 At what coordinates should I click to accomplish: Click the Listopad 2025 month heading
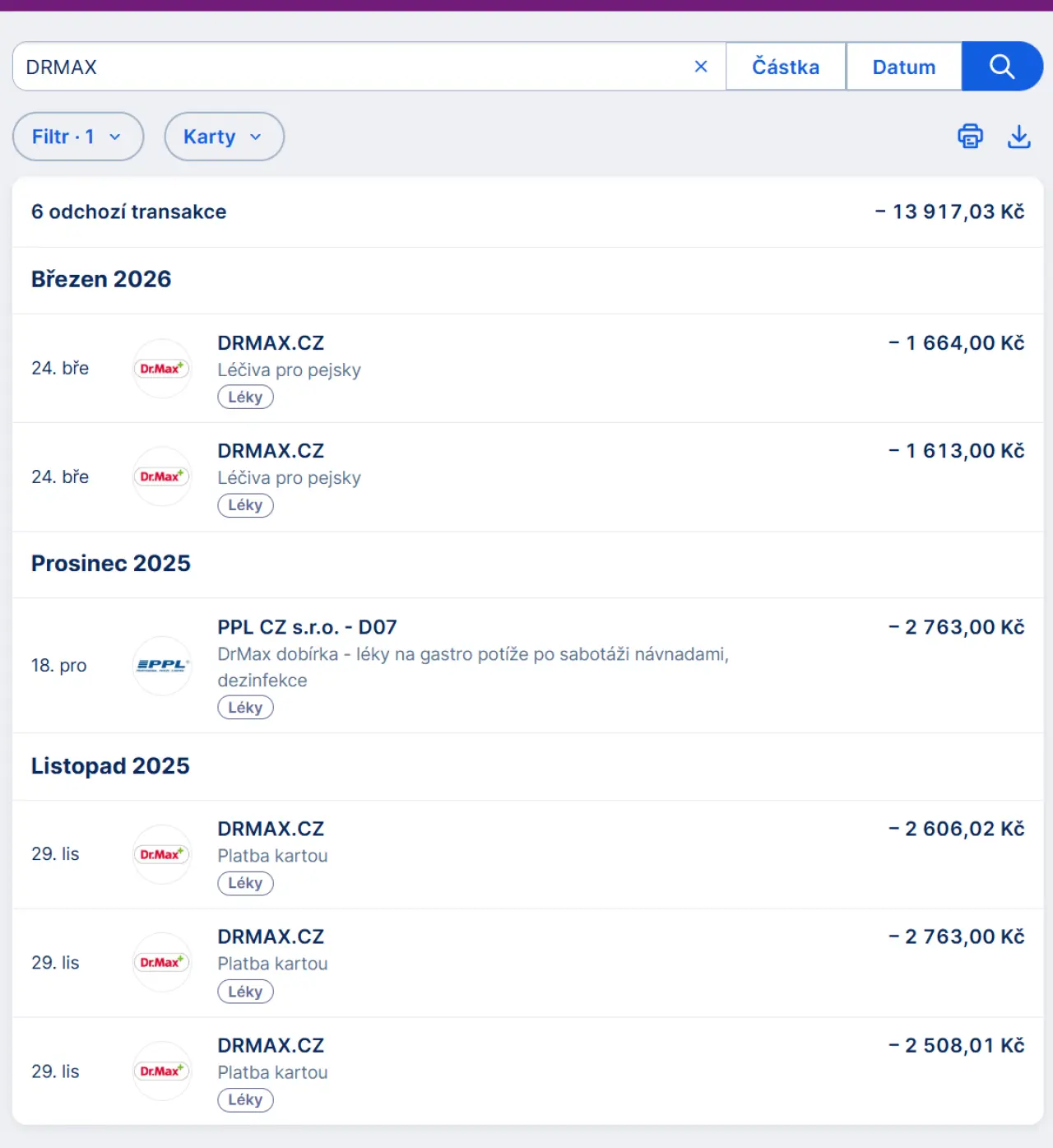tap(110, 765)
